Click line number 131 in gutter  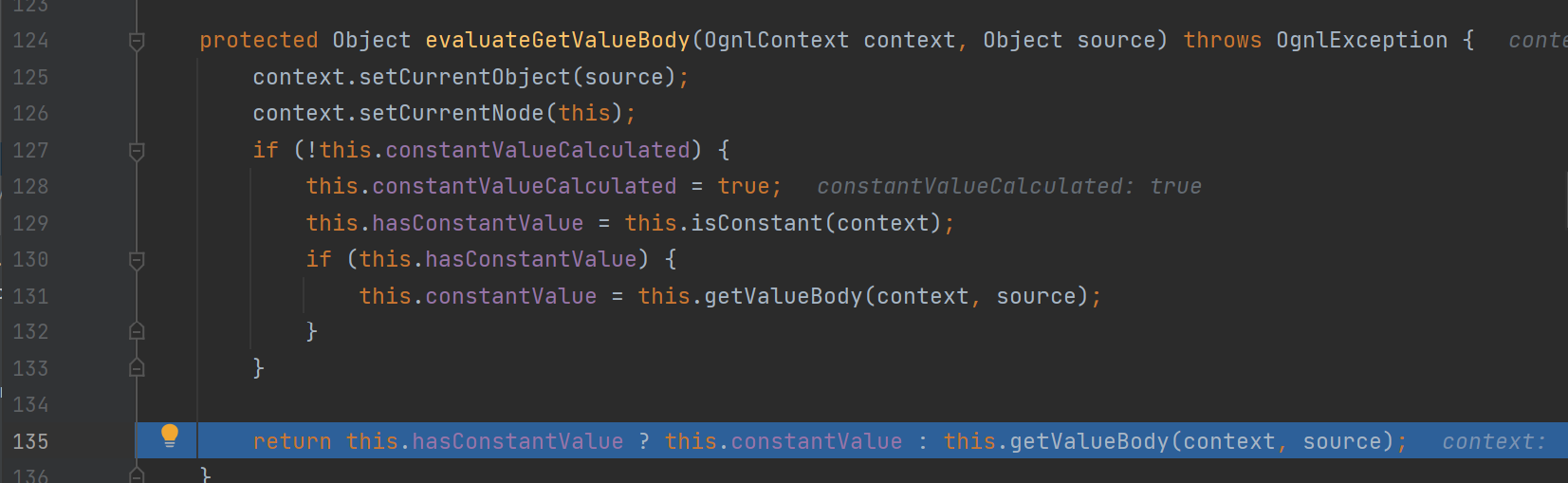point(30,296)
